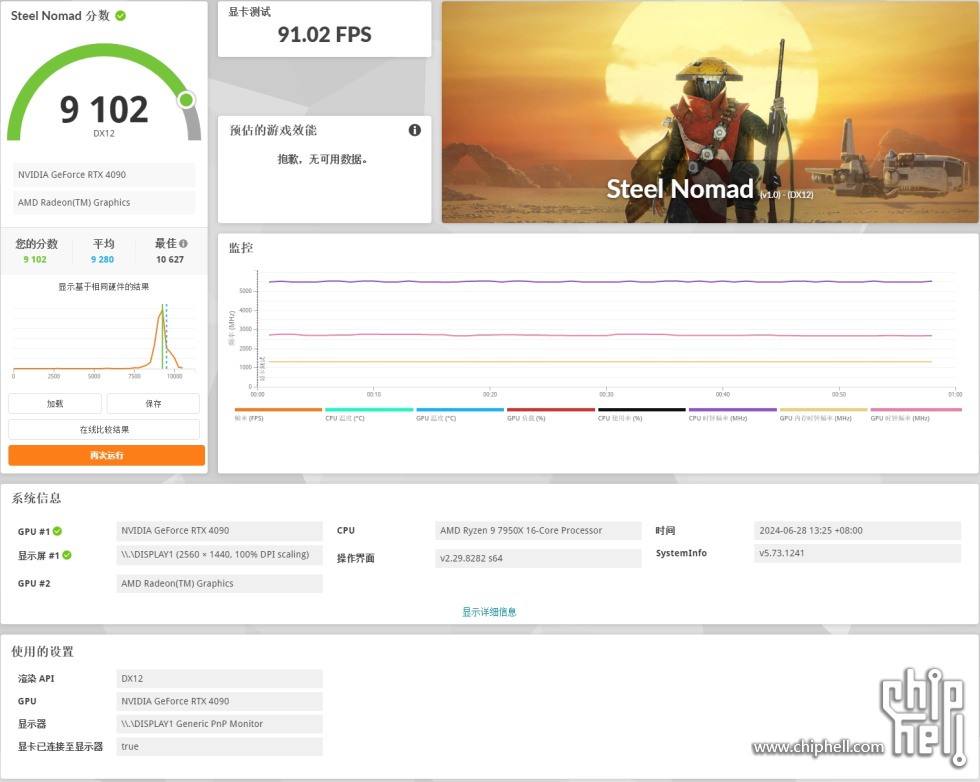Select the DX12 rendering API value
The image size is (980, 782).
(x=219, y=679)
